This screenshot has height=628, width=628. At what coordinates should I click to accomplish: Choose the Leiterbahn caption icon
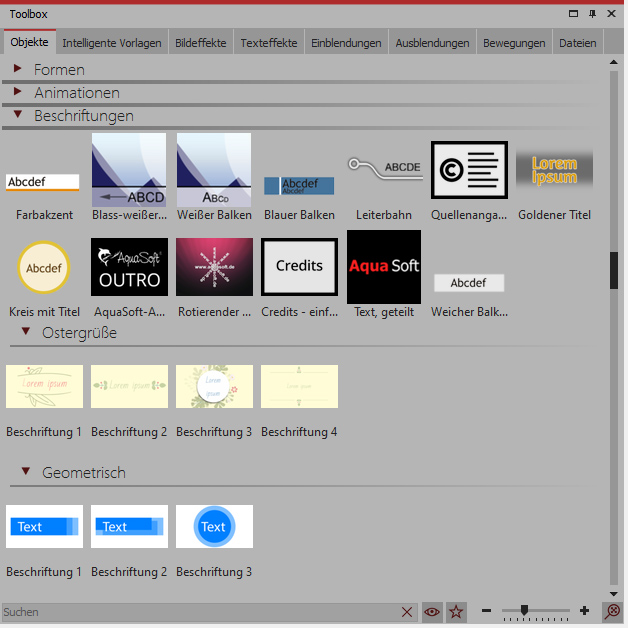tap(384, 170)
